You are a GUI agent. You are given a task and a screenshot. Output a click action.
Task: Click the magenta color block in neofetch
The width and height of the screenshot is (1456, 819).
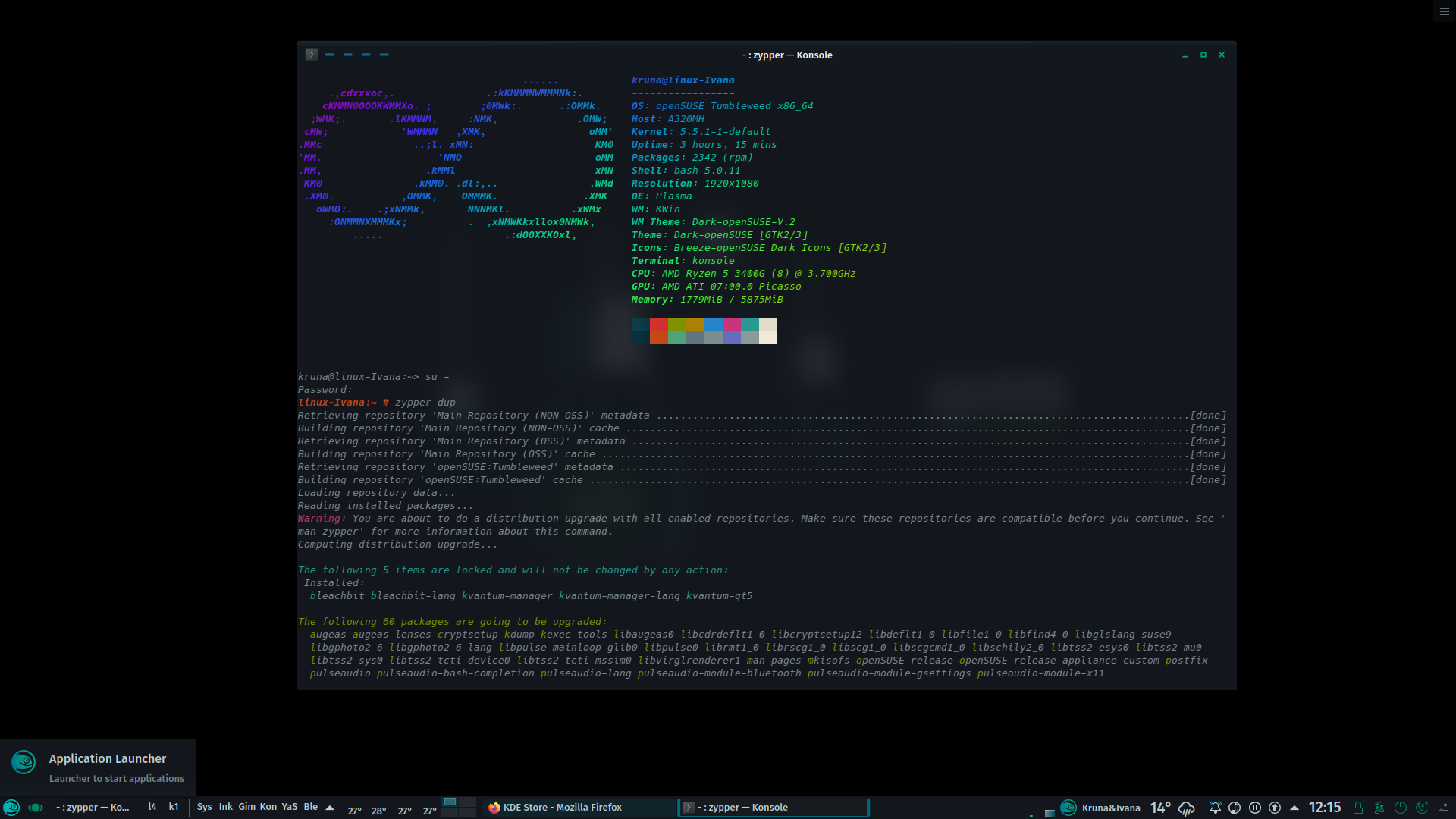(x=732, y=325)
